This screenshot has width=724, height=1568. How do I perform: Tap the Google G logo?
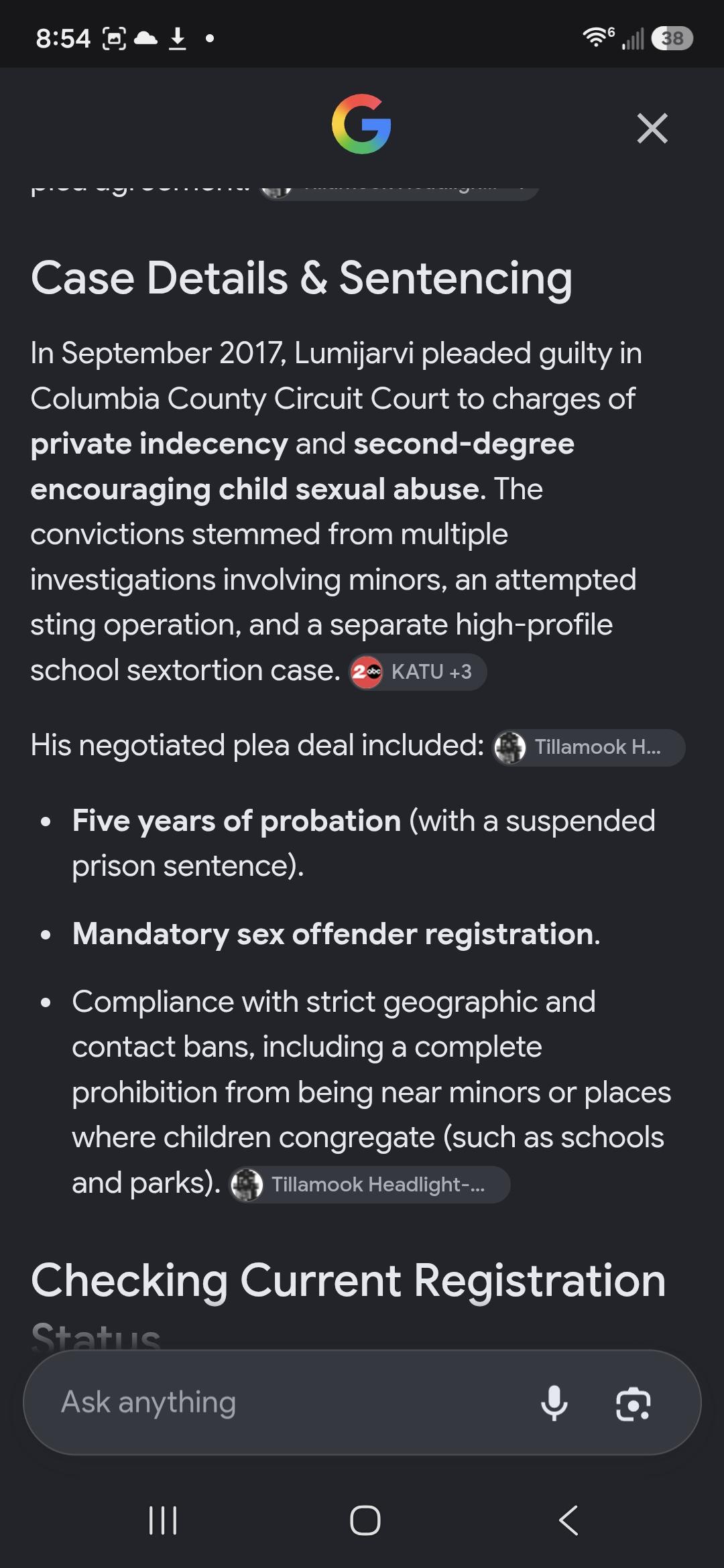click(x=361, y=124)
